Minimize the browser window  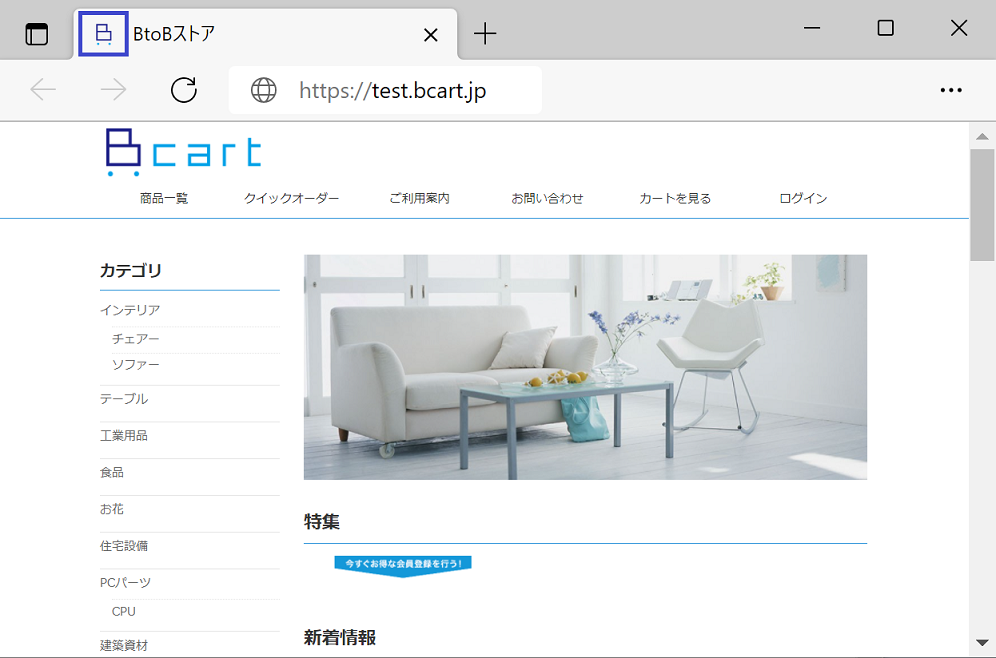click(812, 28)
